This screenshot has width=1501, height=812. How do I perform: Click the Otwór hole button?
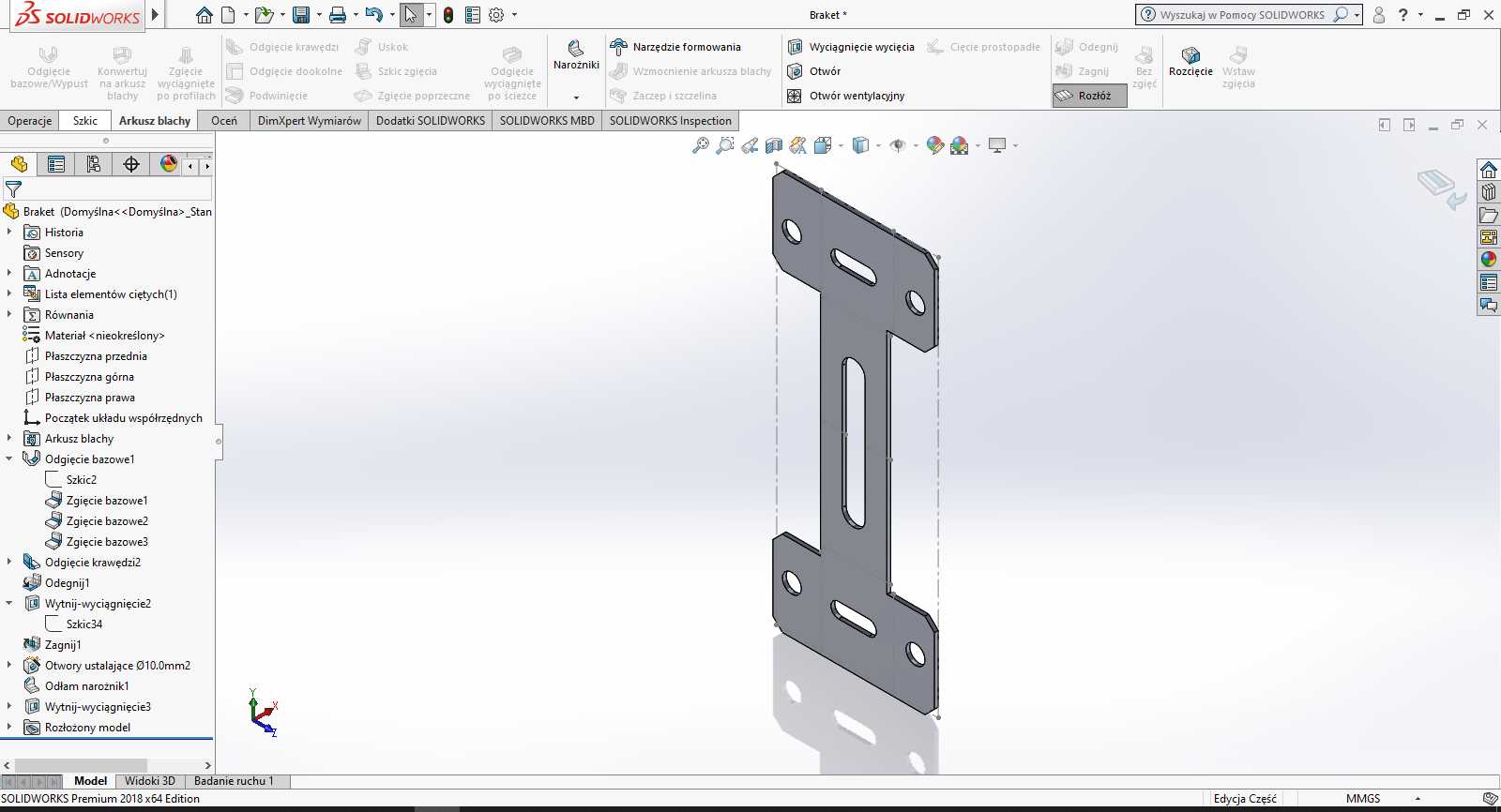coord(813,71)
